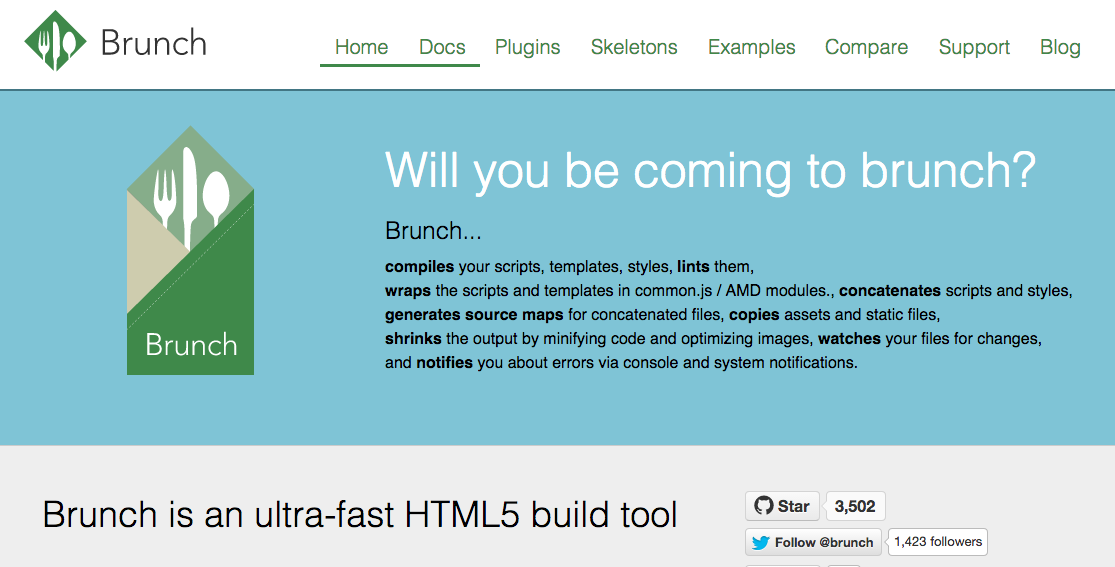
Task: Open the Compare page
Action: 866,47
